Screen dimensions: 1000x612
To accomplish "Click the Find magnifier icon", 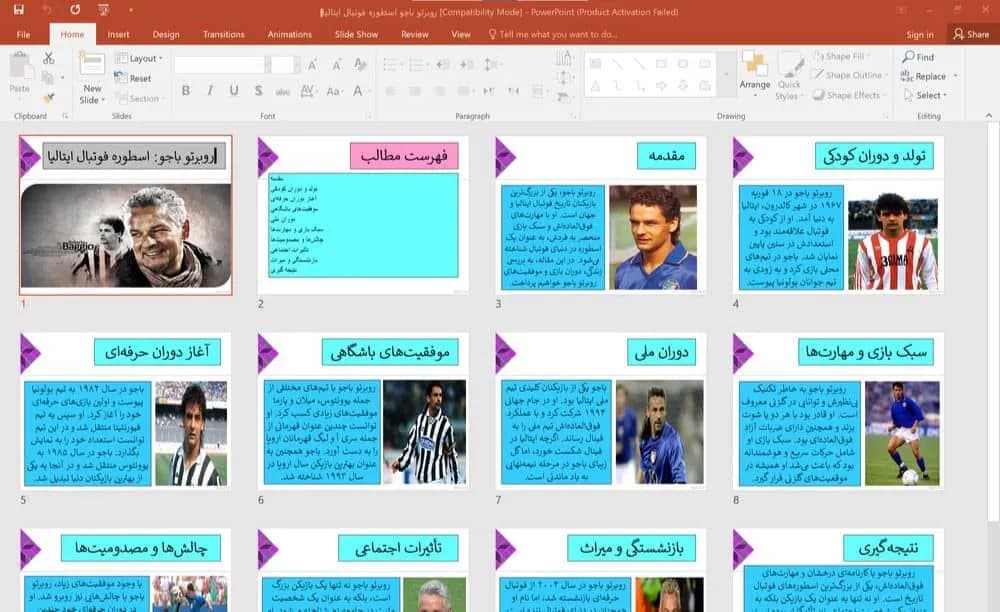I will click(908, 57).
